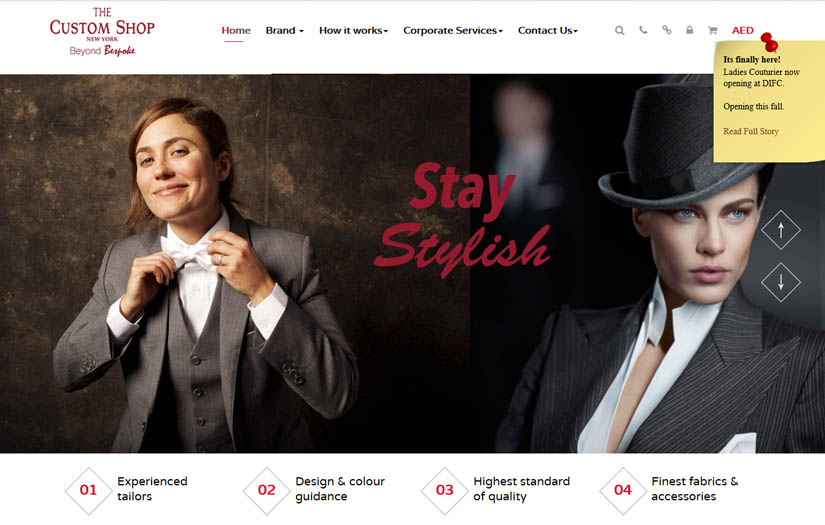The height and width of the screenshot is (525, 825).
Task: Expand the Brand dropdown menu
Action: click(x=285, y=31)
